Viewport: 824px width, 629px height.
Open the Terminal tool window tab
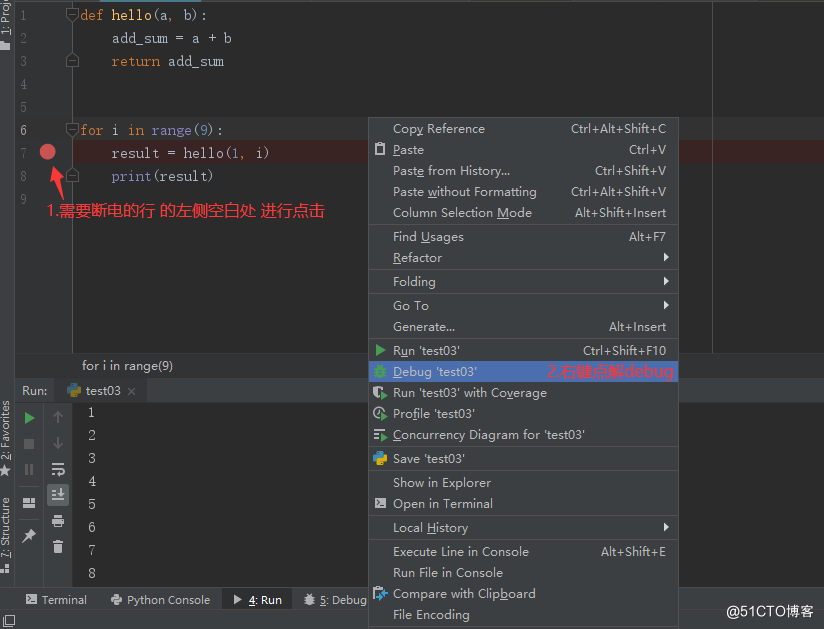coord(56,600)
